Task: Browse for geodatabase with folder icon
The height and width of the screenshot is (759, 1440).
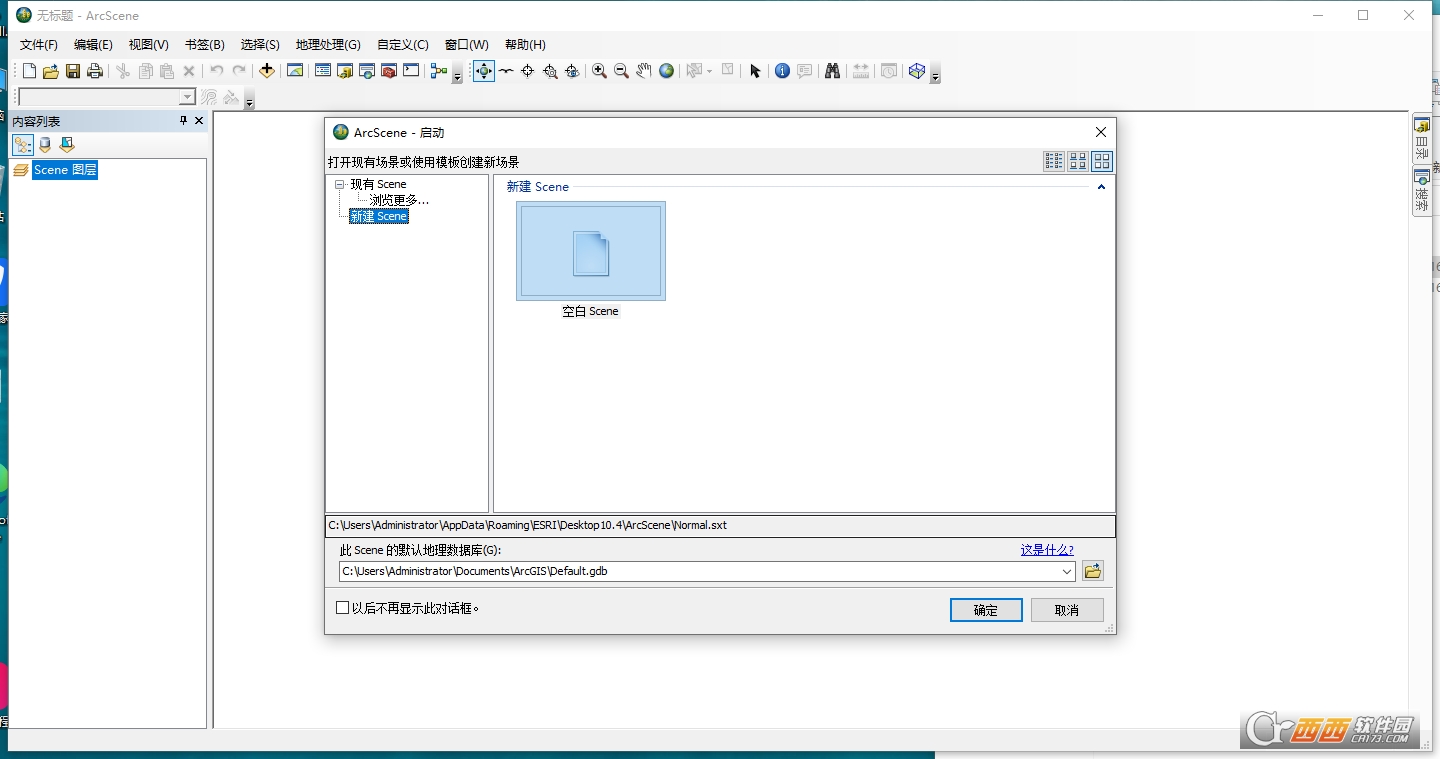Action: point(1092,571)
